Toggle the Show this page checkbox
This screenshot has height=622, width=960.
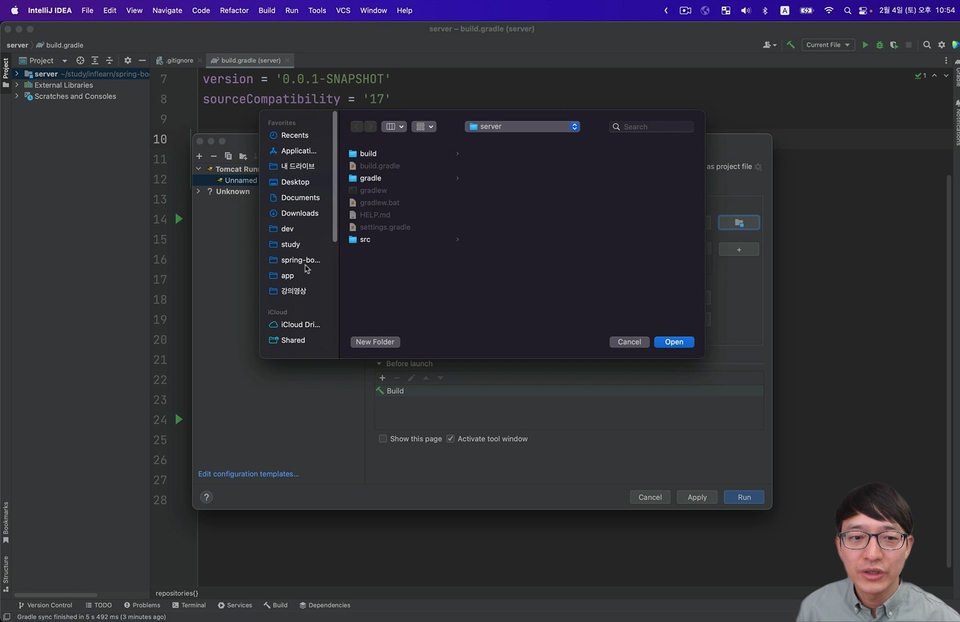click(x=383, y=439)
